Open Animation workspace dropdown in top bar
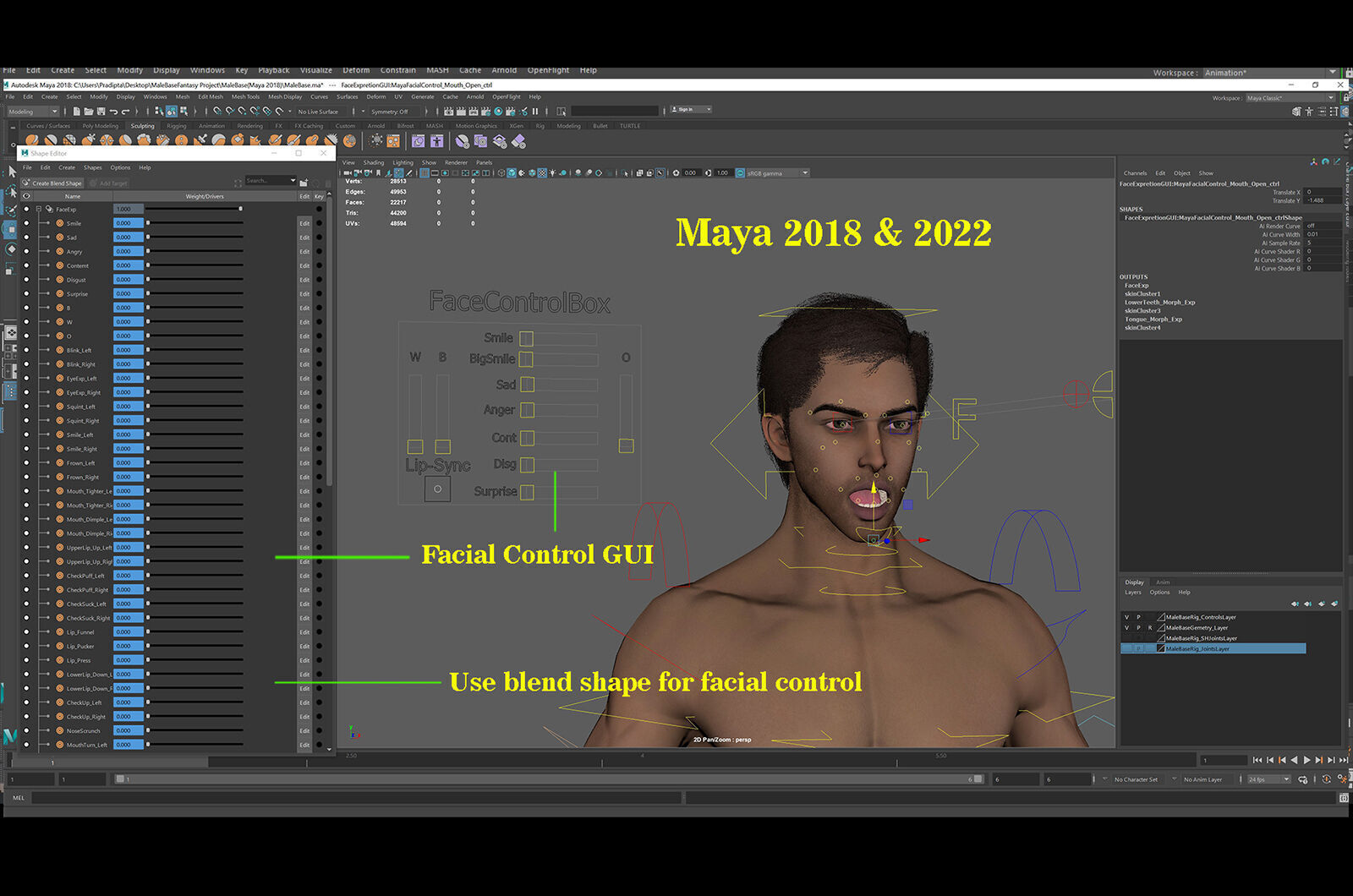 tap(1270, 73)
